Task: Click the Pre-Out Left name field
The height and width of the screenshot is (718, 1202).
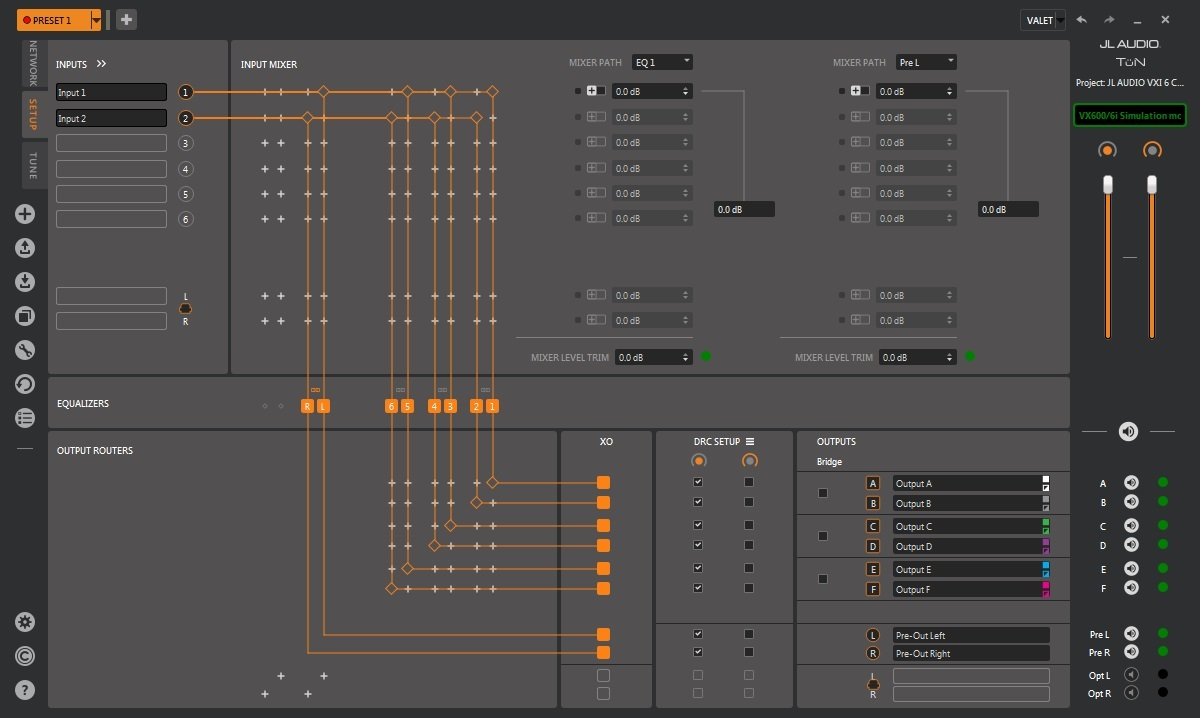Action: (x=971, y=635)
